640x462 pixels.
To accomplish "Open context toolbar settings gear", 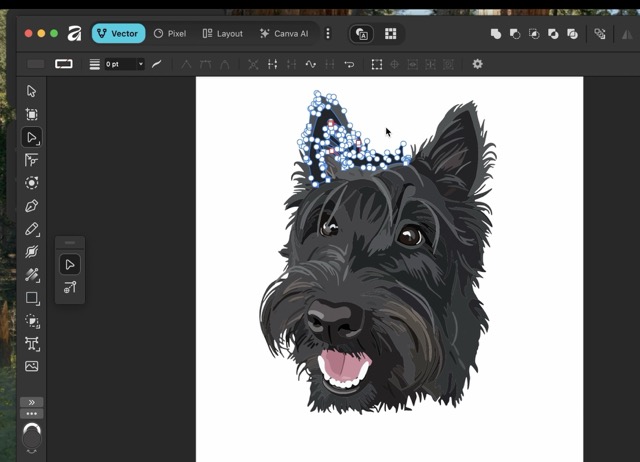I will coord(477,64).
